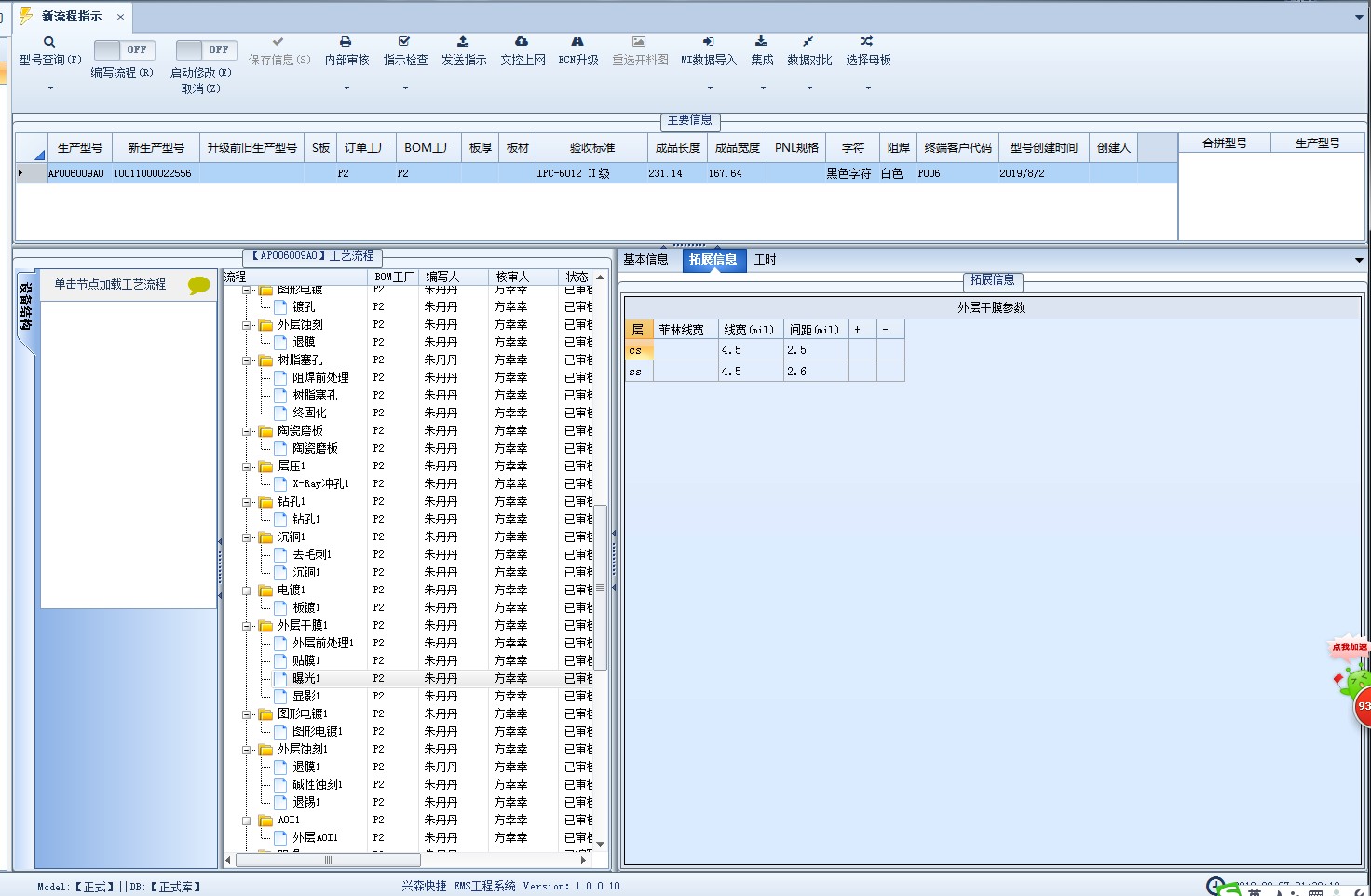Click the 陶瓷磨板 folder icon
This screenshot has width=1371, height=896.
pyautogui.click(x=265, y=431)
